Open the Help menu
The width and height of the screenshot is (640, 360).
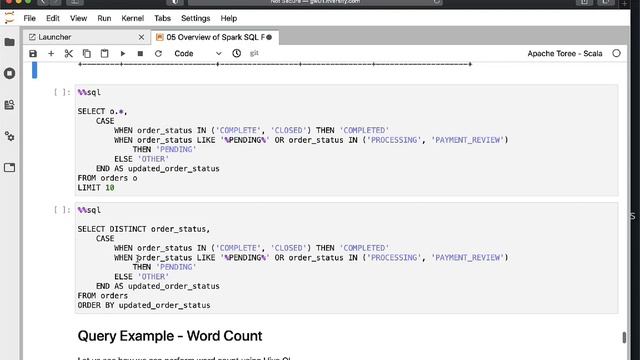tap(229, 18)
